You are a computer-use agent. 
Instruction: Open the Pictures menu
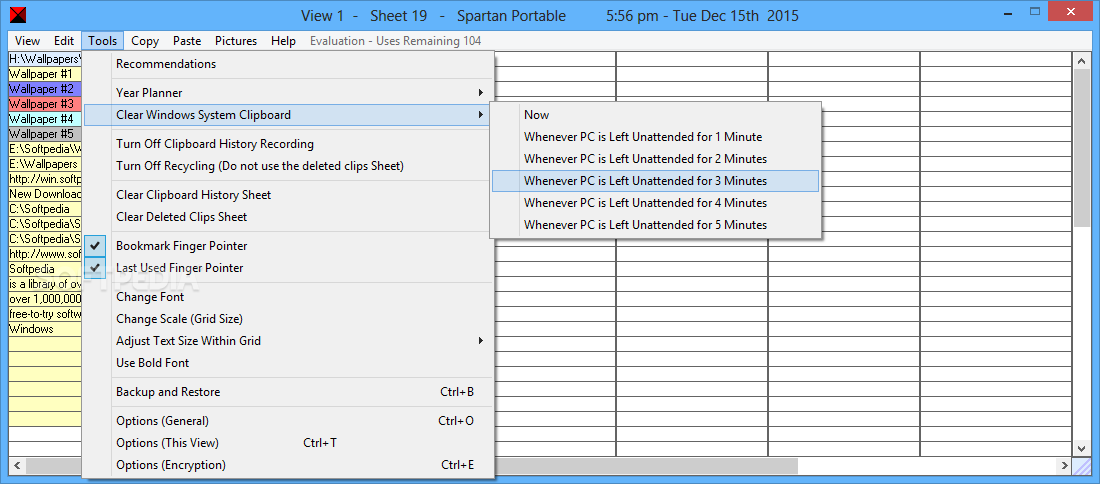(x=236, y=41)
